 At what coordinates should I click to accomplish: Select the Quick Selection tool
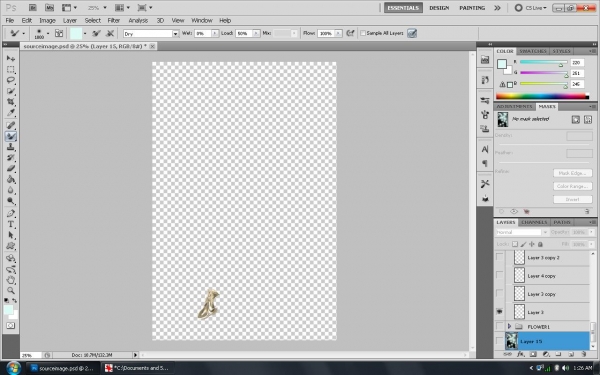point(11,91)
